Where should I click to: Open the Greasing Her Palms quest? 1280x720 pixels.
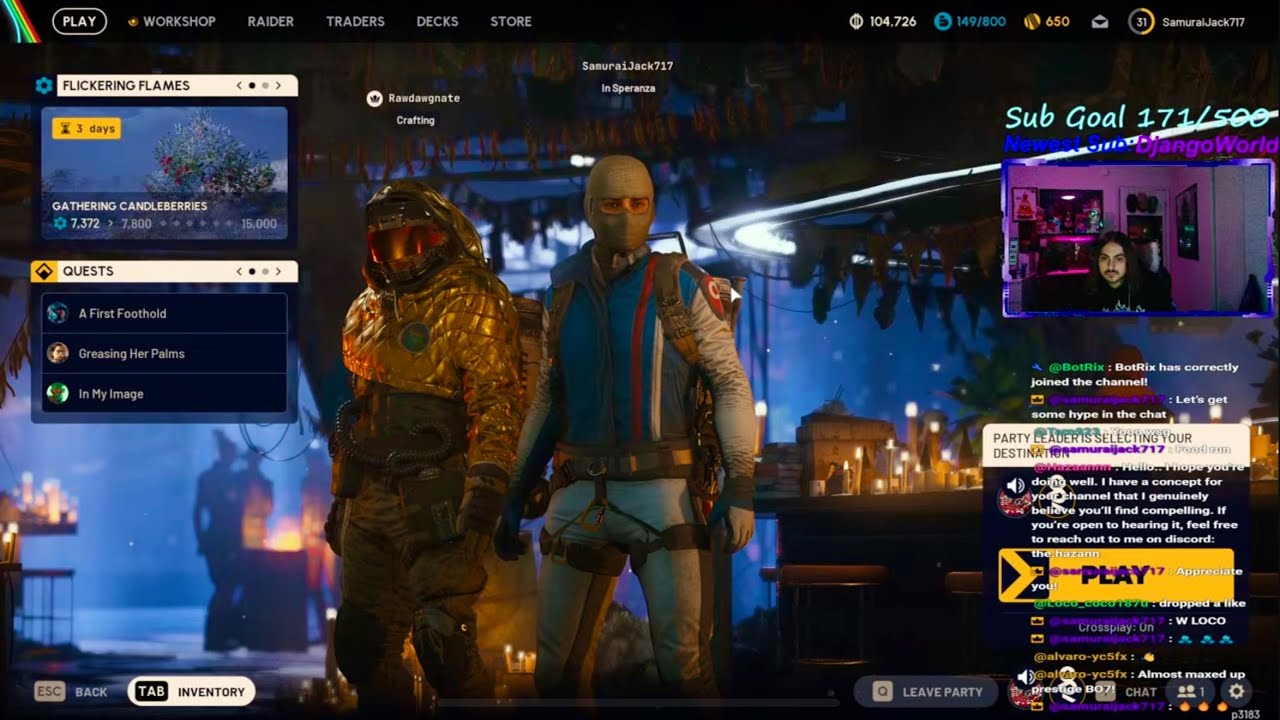(164, 353)
